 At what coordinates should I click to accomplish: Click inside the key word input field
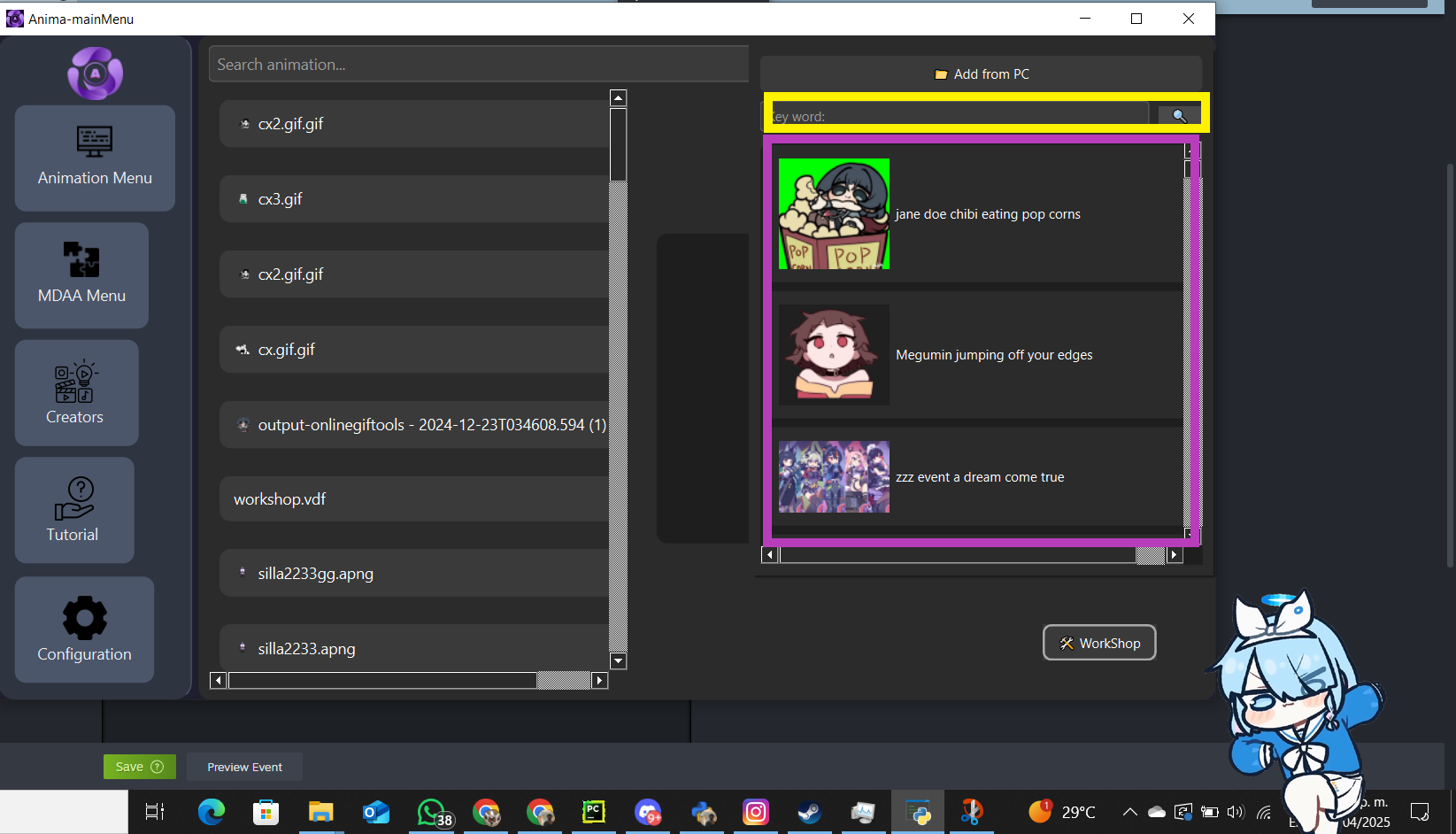956,115
